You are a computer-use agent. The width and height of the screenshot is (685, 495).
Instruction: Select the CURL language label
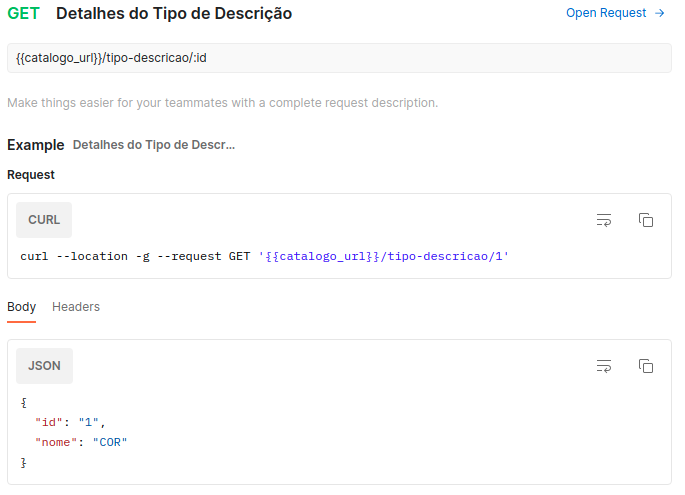[44, 220]
